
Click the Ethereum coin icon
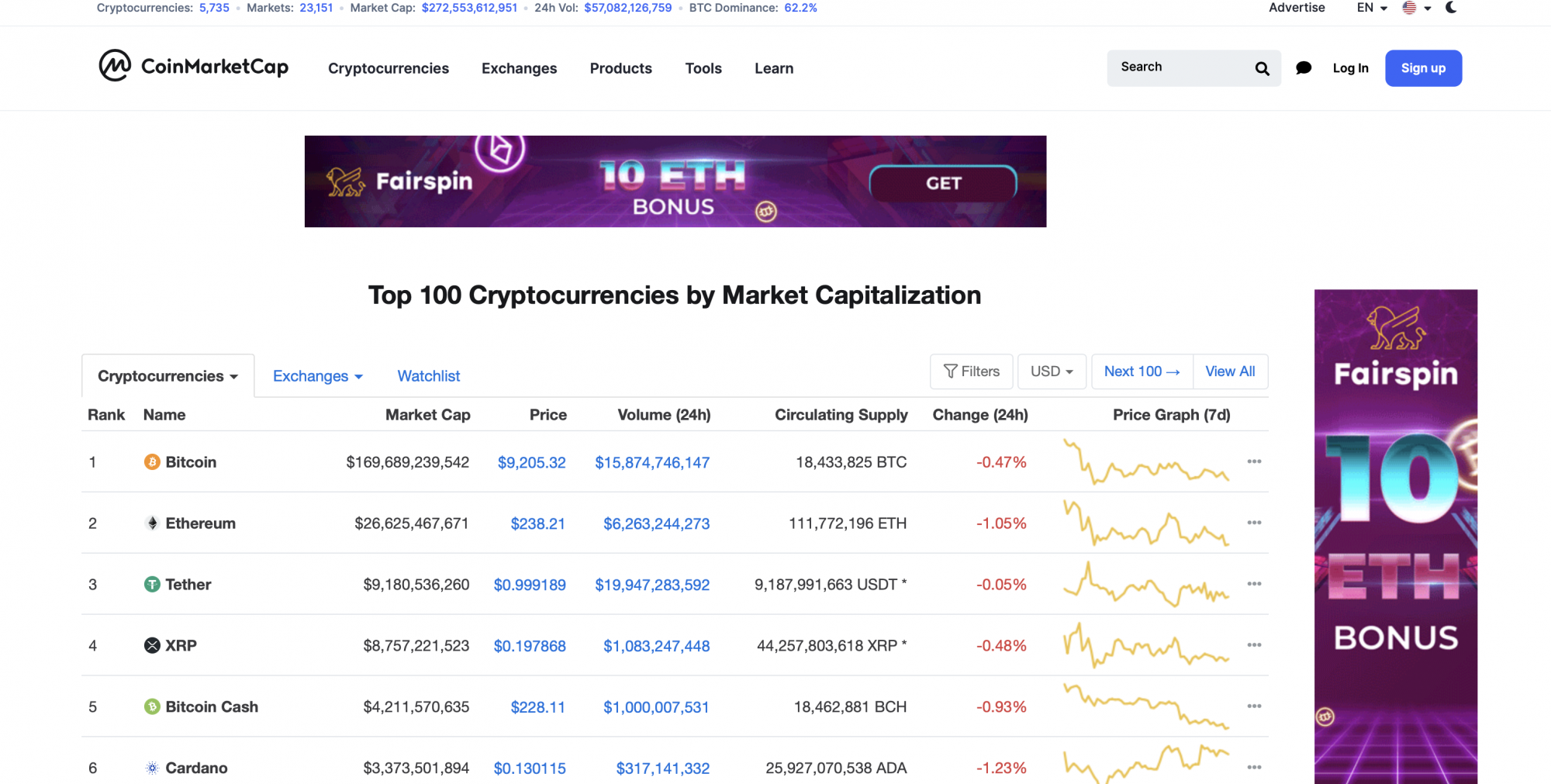(x=152, y=523)
